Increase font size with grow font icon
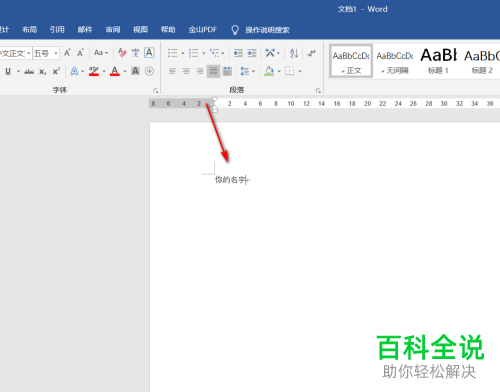Screen dimensions: 500x392 [67, 53]
